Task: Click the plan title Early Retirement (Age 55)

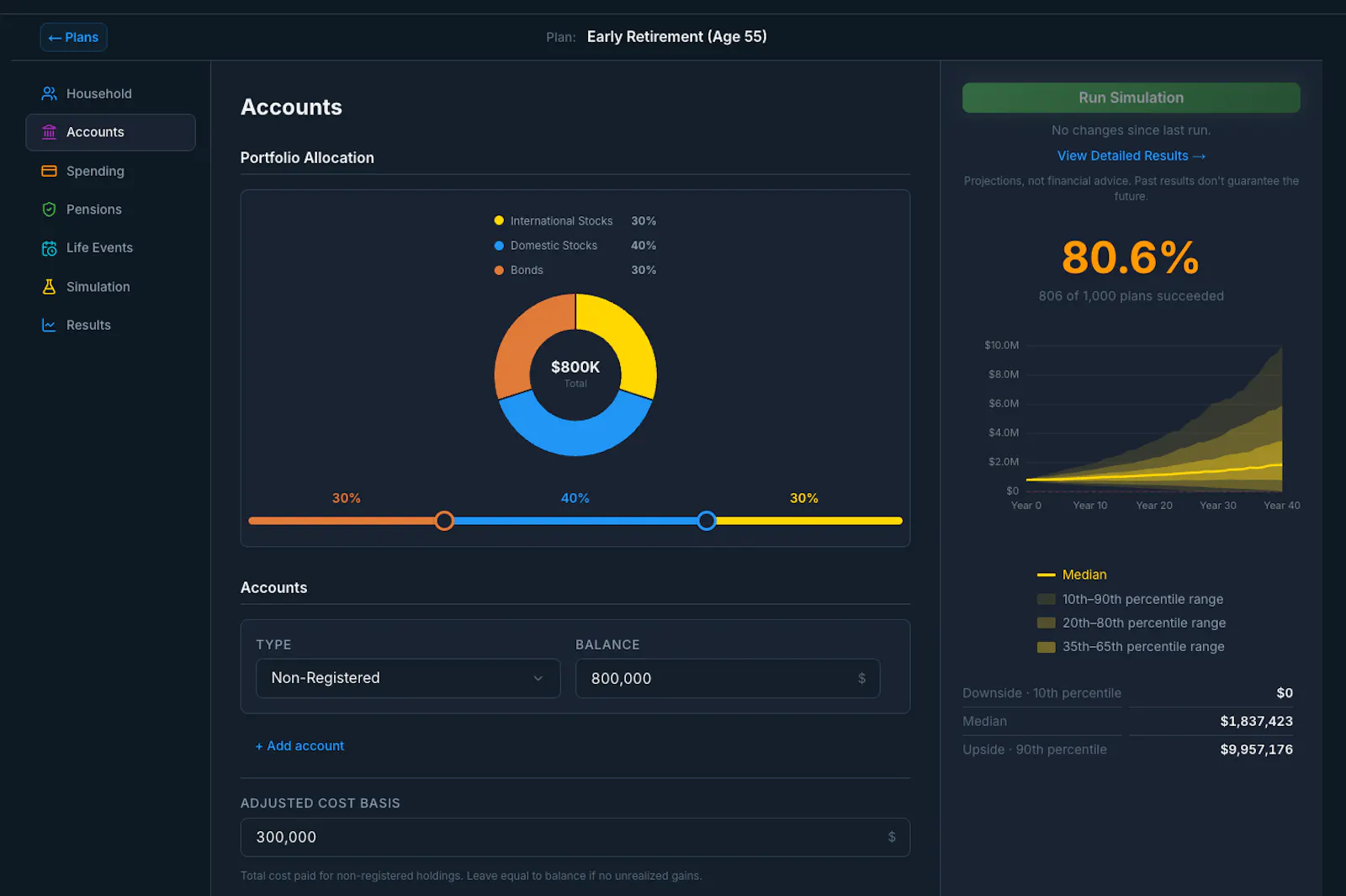Action: pos(676,37)
